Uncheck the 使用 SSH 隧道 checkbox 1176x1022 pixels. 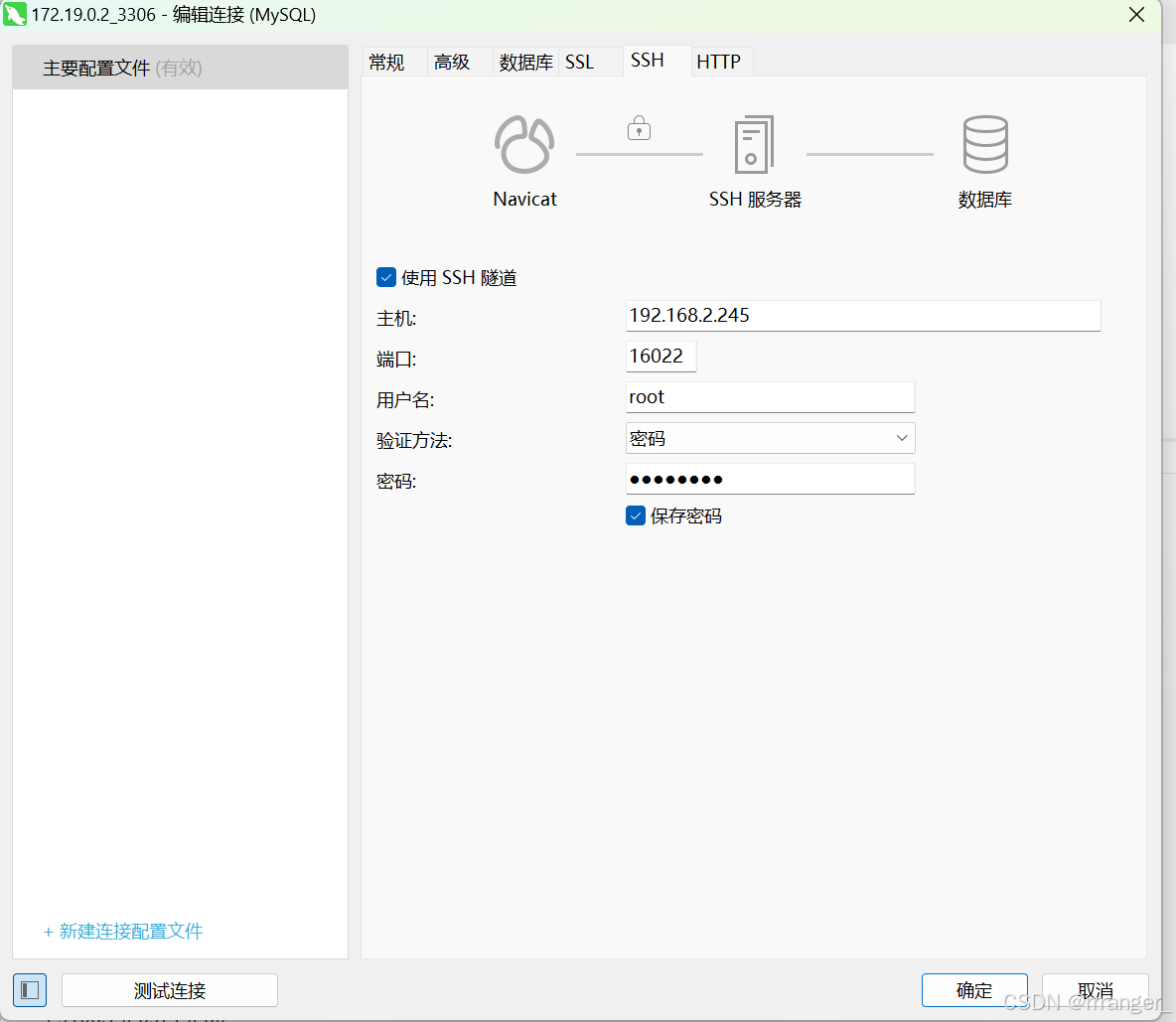tap(386, 277)
